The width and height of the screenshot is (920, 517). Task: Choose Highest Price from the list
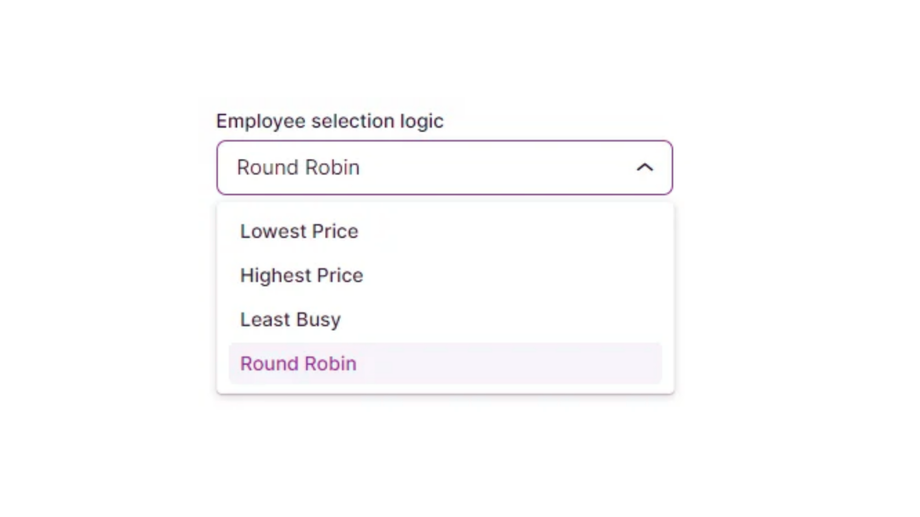(302, 275)
